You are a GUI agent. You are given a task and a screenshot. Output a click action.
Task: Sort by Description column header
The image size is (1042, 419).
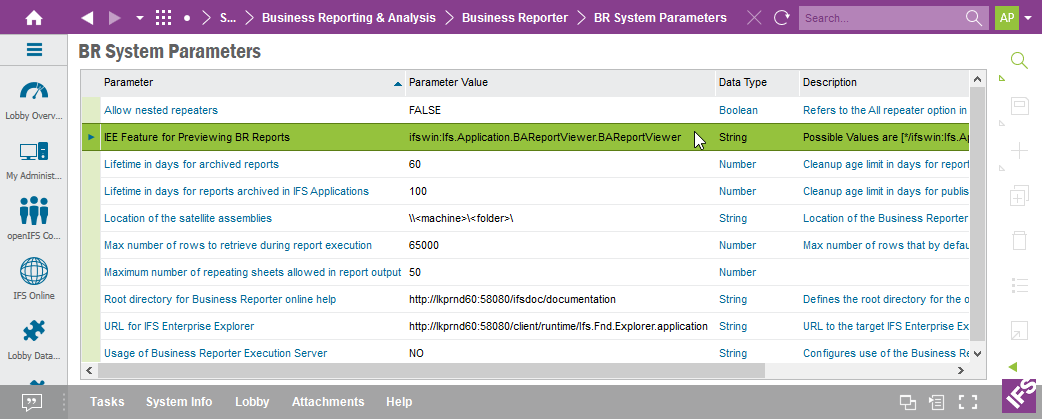884,82
